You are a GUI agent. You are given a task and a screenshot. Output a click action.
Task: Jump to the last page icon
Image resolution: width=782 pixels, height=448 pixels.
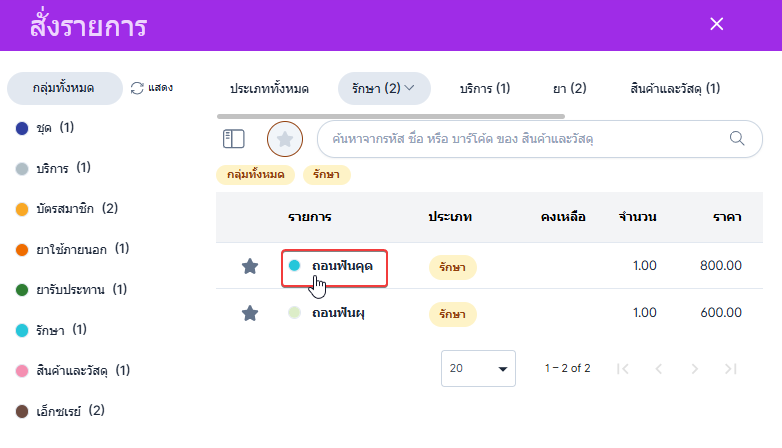click(x=731, y=368)
